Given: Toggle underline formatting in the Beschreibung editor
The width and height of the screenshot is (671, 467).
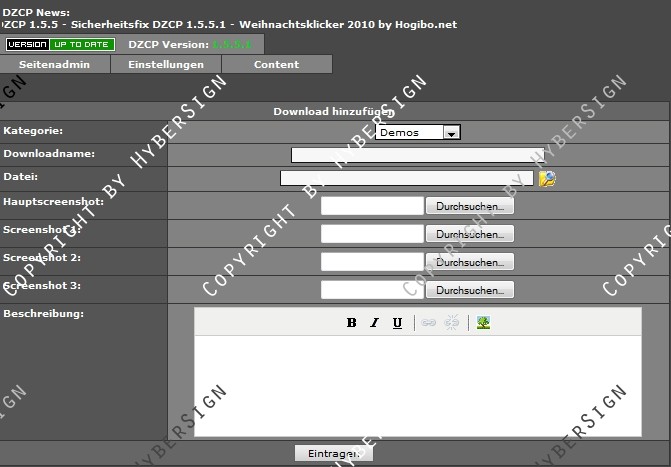Looking at the screenshot, I should click(397, 323).
